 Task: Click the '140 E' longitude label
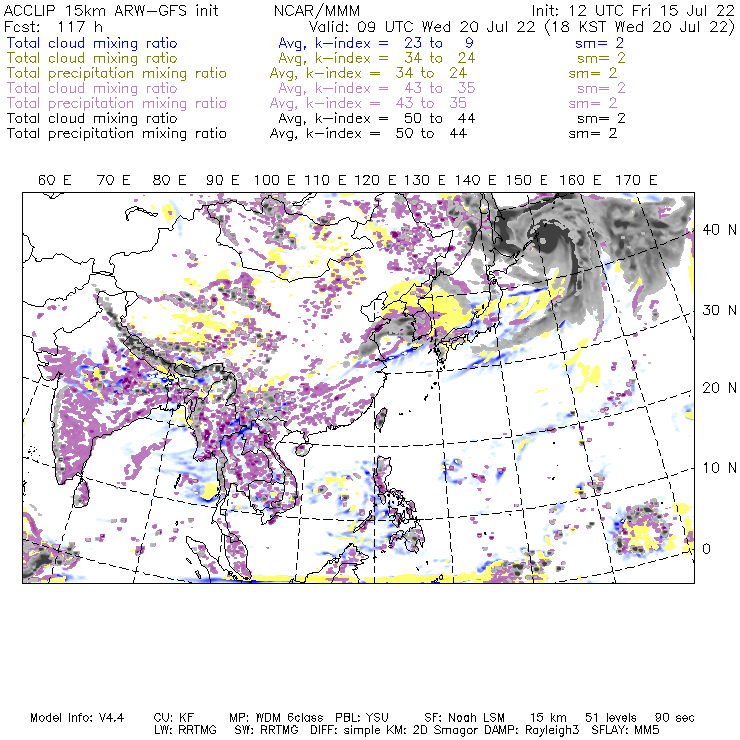pyautogui.click(x=475, y=180)
